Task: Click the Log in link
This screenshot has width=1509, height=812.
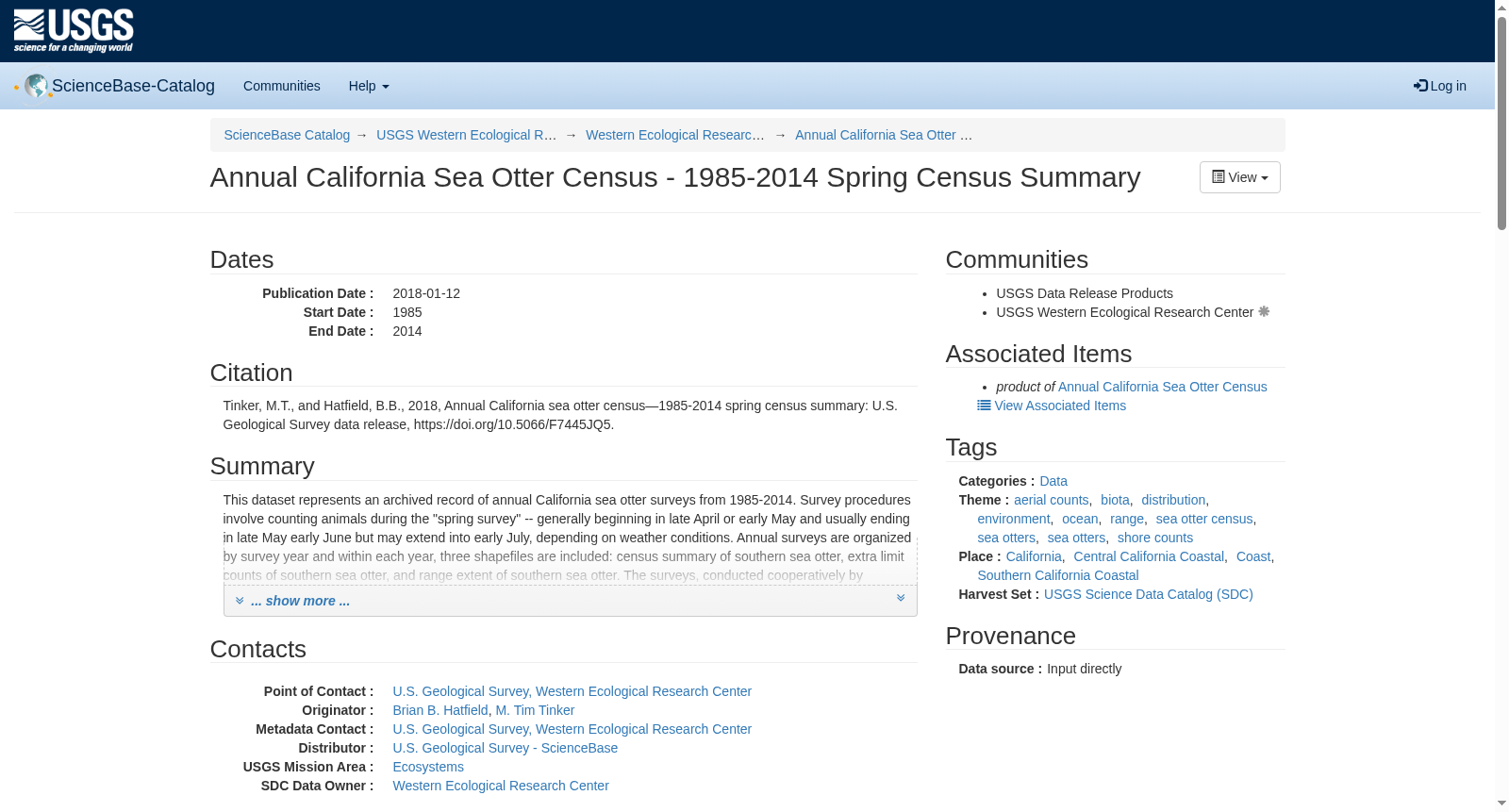Action: (x=1440, y=86)
